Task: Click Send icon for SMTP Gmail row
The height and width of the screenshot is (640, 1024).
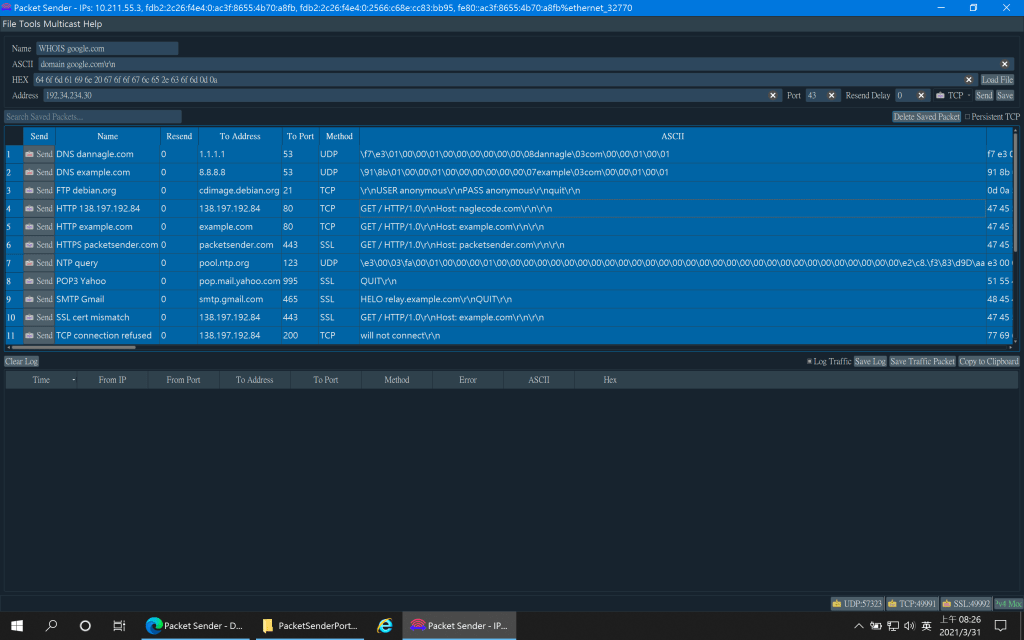Action: [38, 299]
